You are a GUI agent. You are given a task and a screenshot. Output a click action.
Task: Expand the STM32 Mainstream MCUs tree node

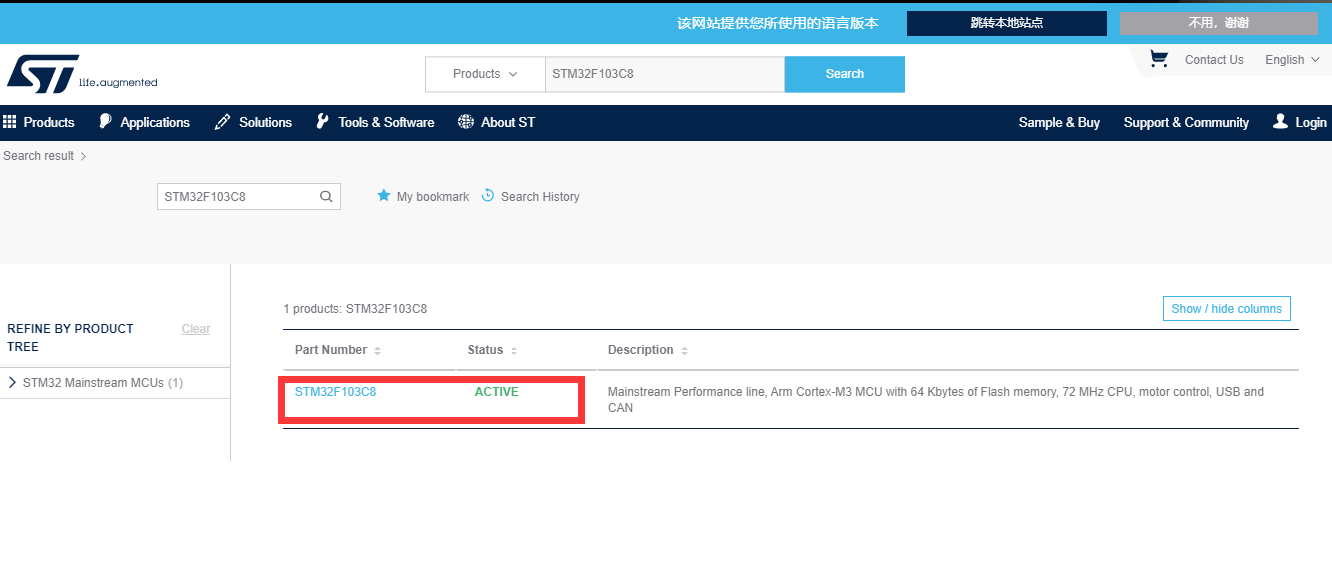point(12,382)
